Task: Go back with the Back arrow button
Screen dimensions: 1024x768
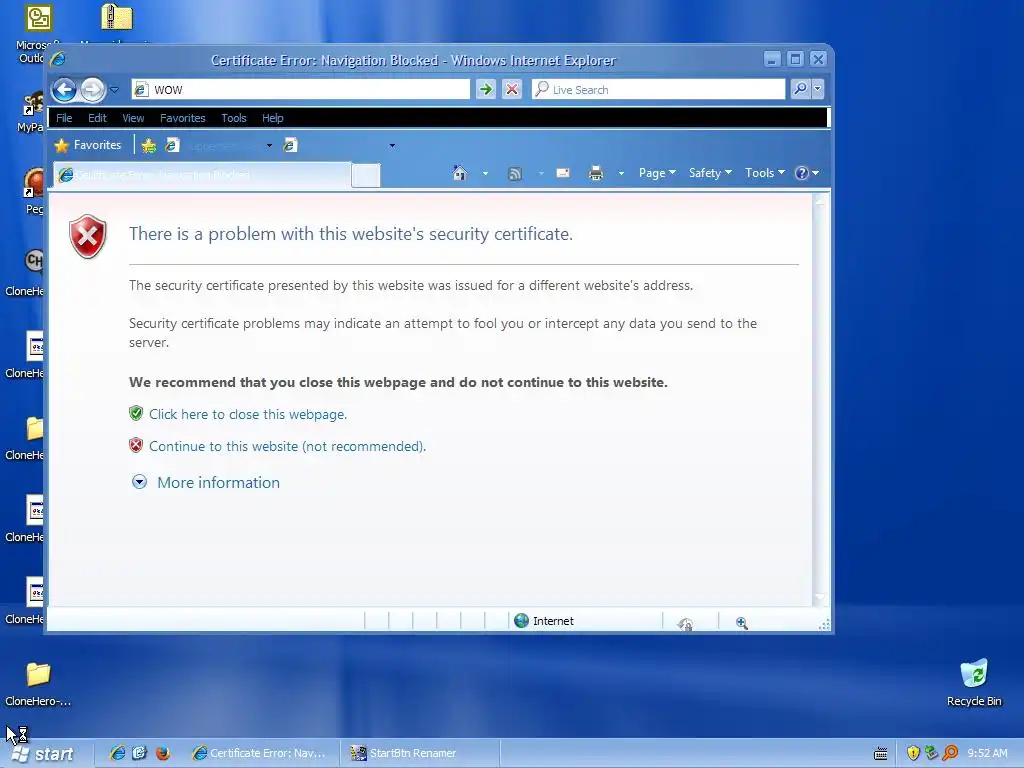Action: point(64,89)
